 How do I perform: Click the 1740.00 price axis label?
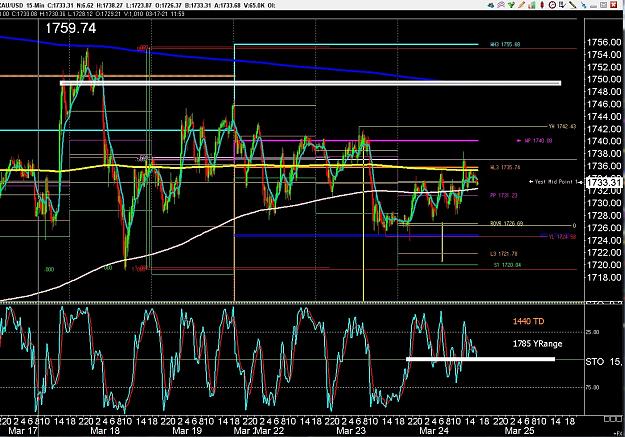coord(604,141)
